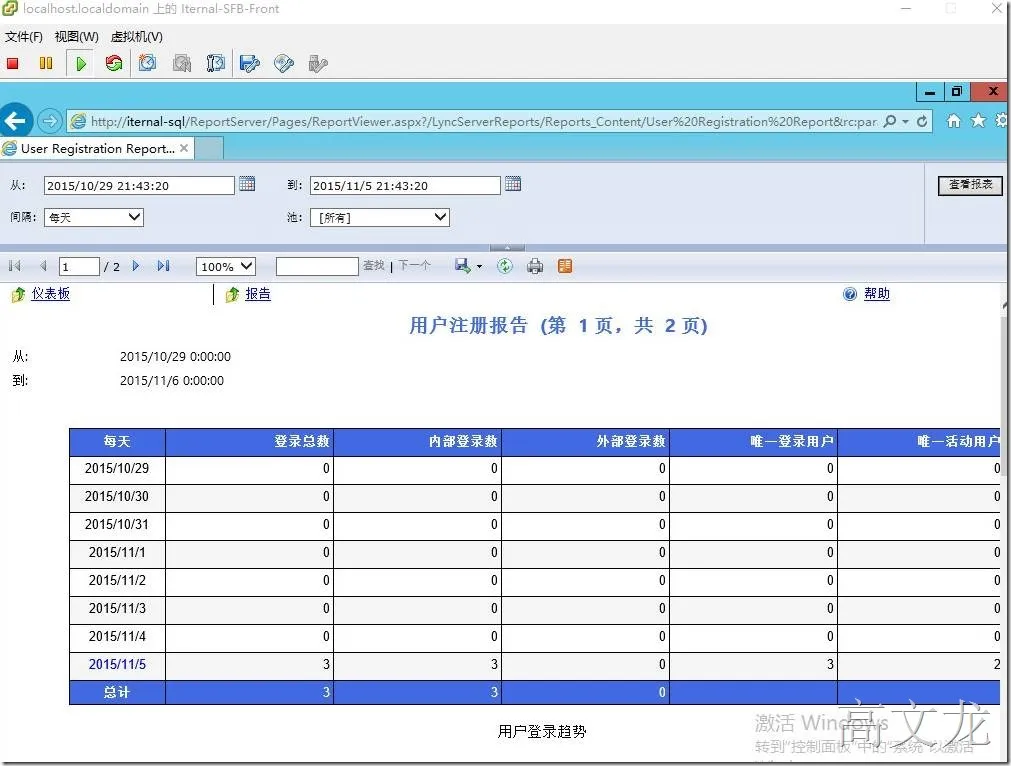Open the 虚拟机(V) menu
1011x766 pixels.
[x=137, y=37]
